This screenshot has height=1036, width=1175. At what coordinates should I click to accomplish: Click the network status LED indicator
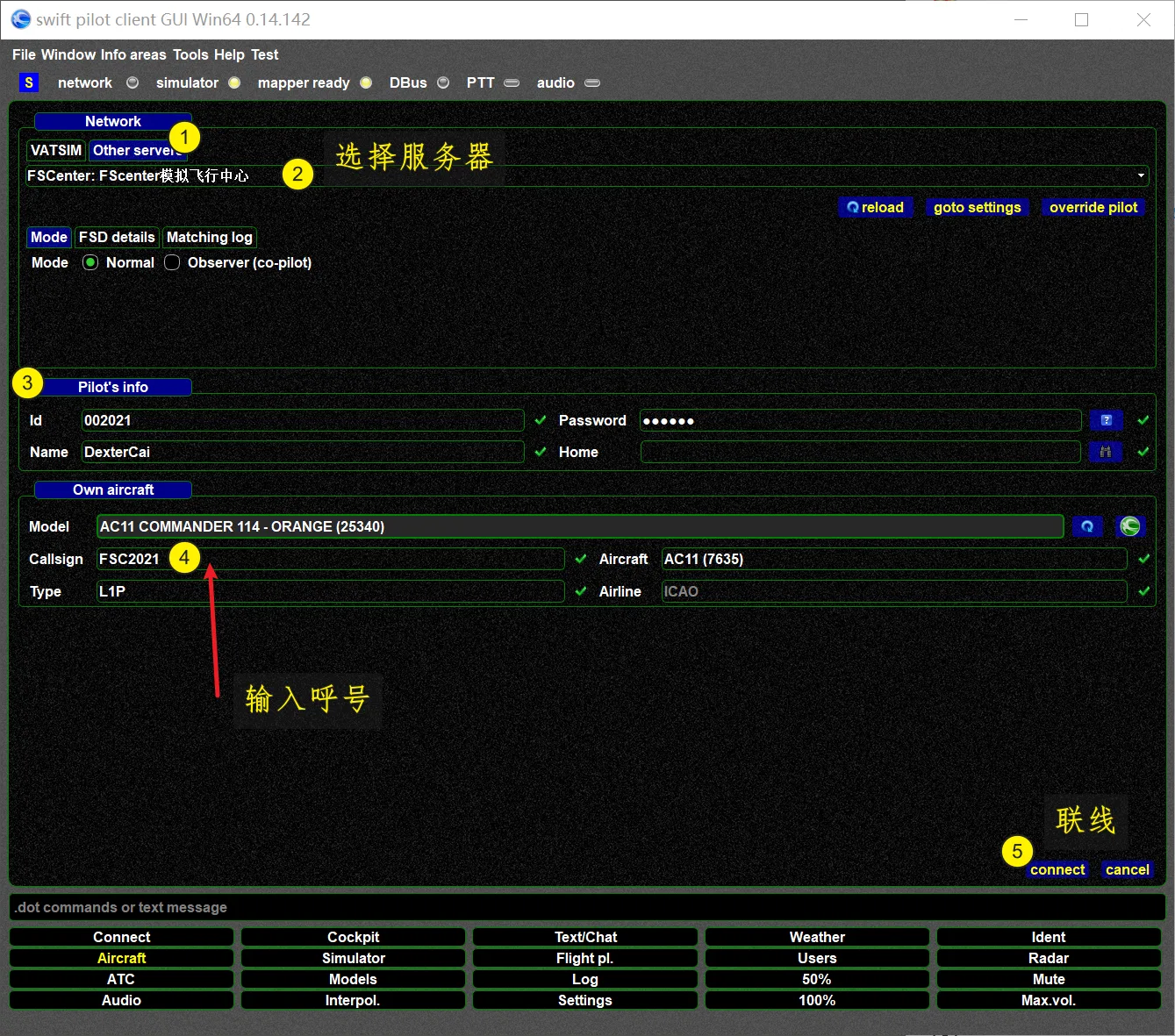pyautogui.click(x=133, y=82)
